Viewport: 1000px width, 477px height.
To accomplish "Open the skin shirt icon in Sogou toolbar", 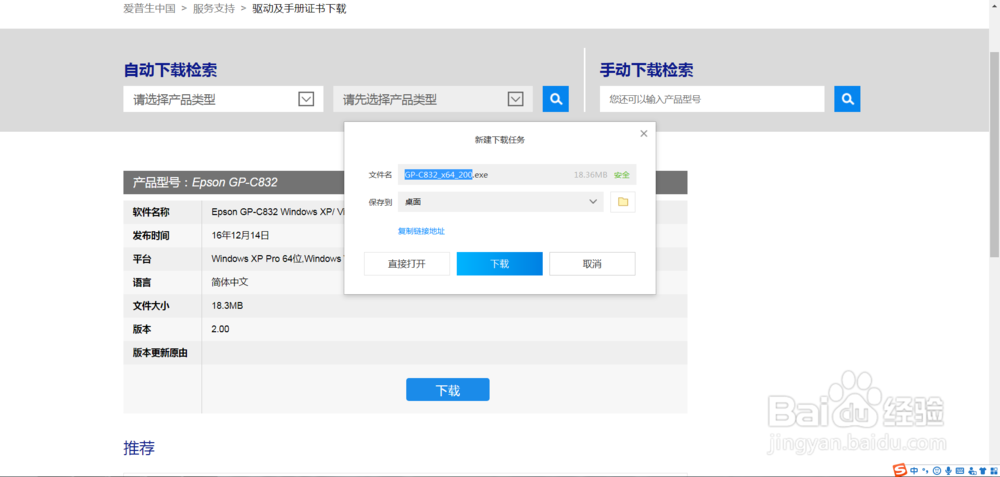I will pyautogui.click(x=983, y=471).
